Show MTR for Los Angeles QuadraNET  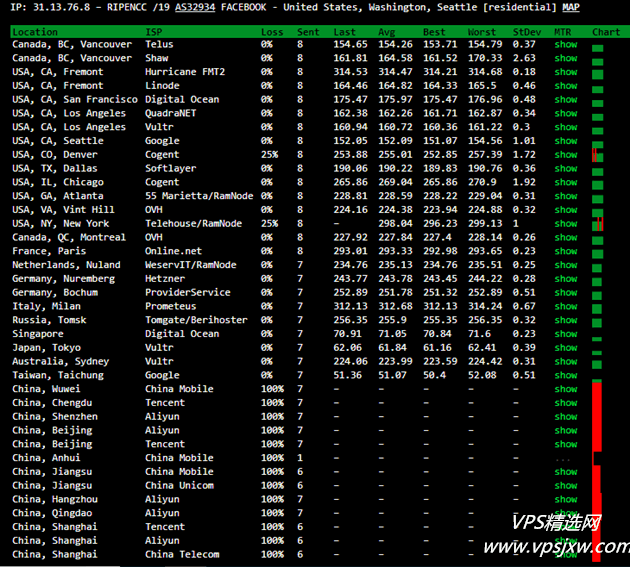(x=566, y=113)
